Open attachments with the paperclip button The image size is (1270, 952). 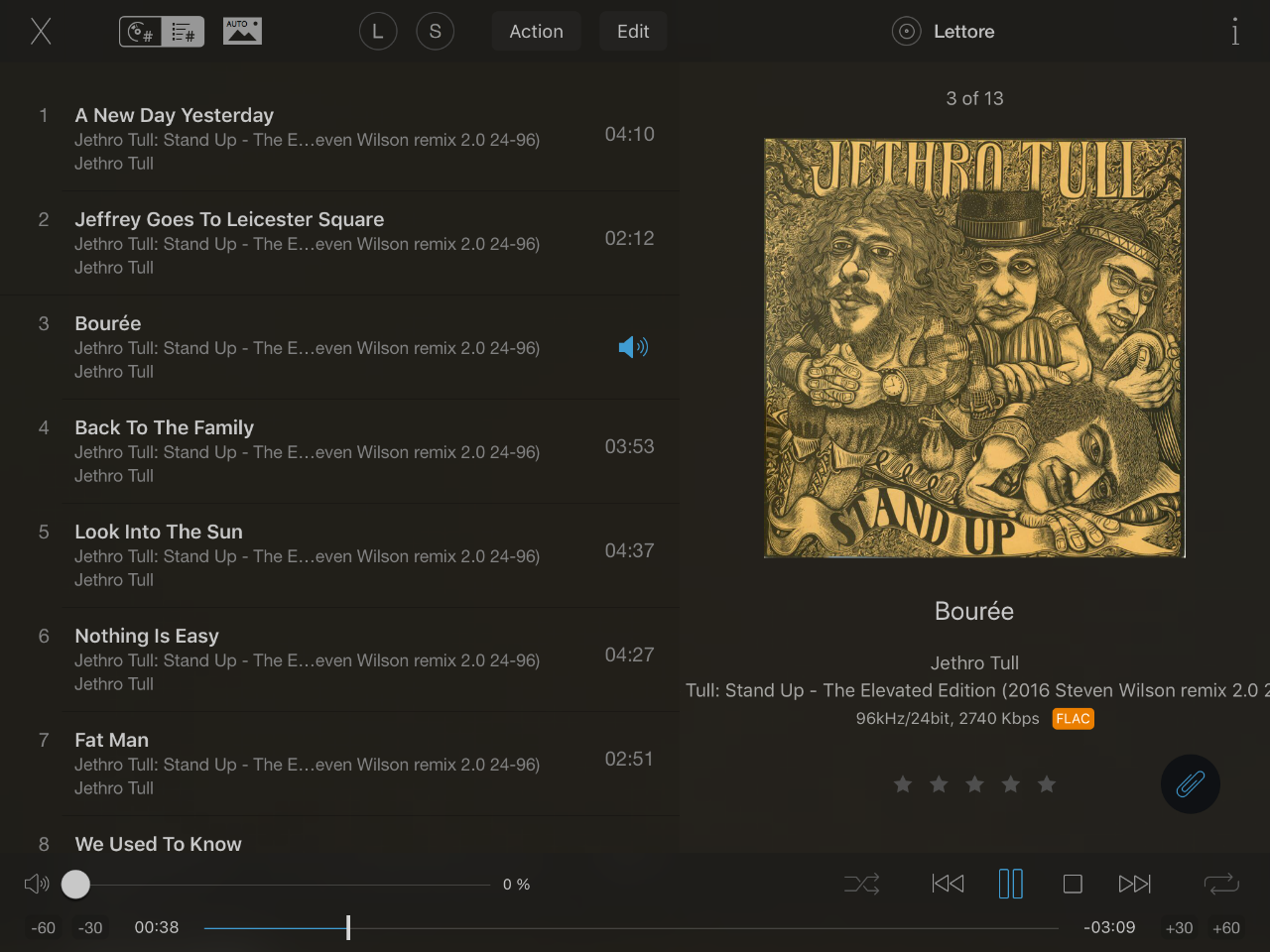point(1191,784)
